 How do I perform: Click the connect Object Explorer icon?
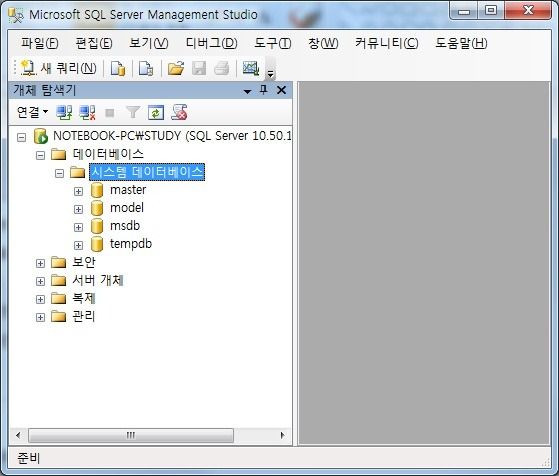[64, 113]
